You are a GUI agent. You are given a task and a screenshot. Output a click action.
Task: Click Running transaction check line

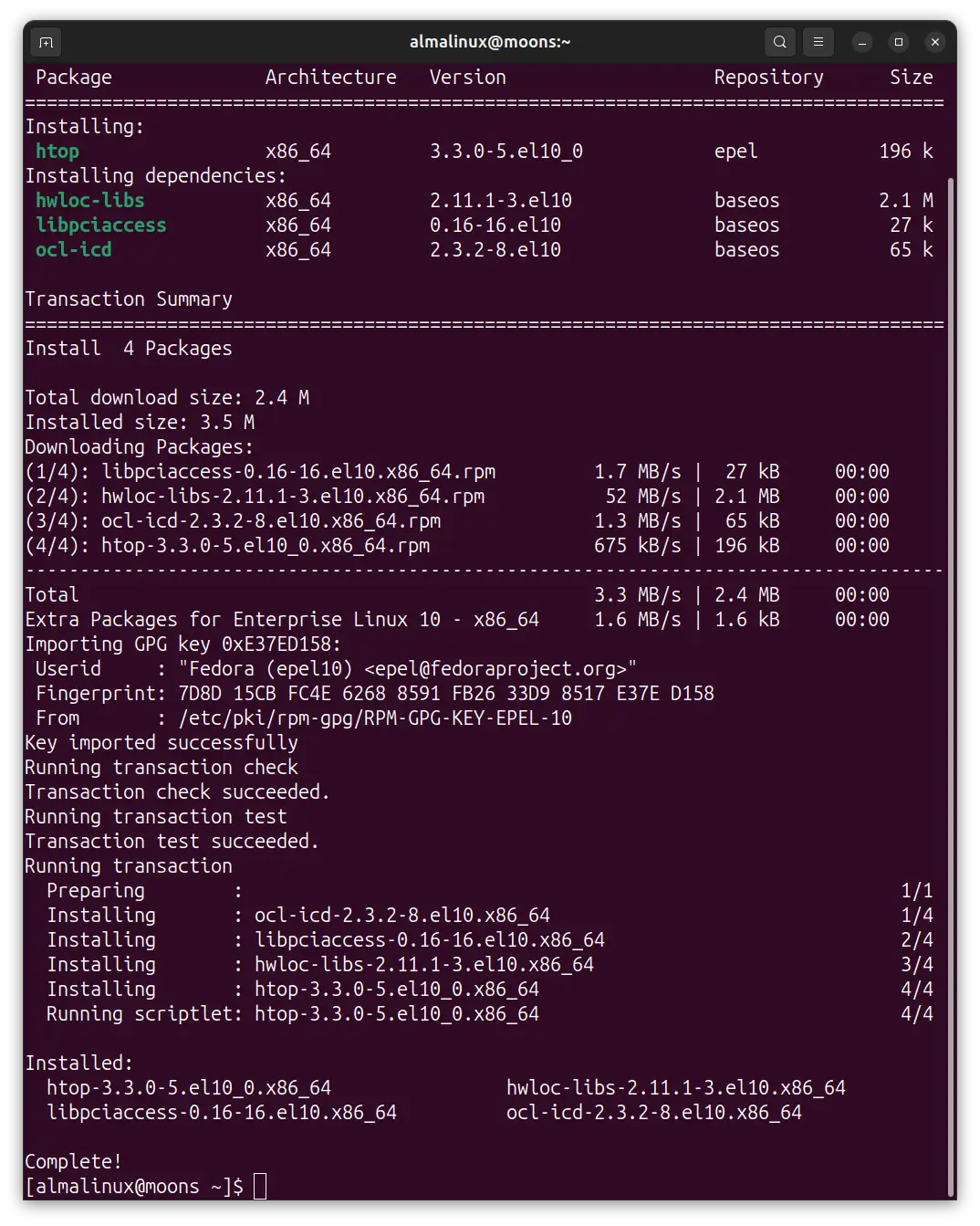click(x=162, y=768)
